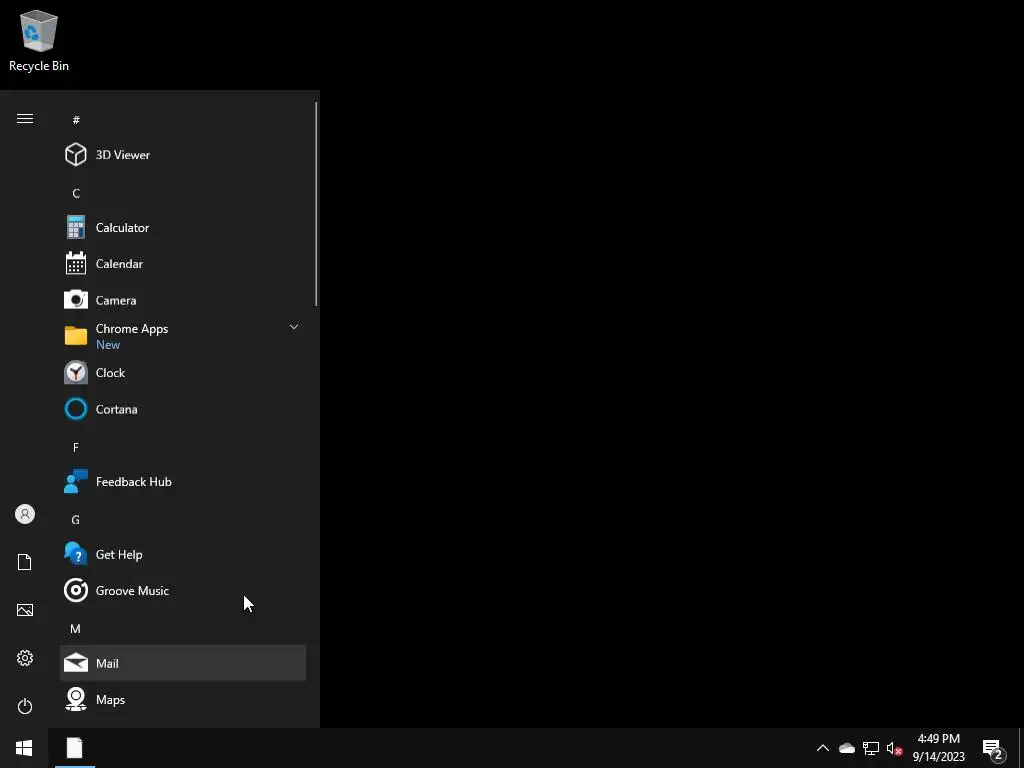Open the Calendar app
The height and width of the screenshot is (768, 1024).
[x=183, y=264]
